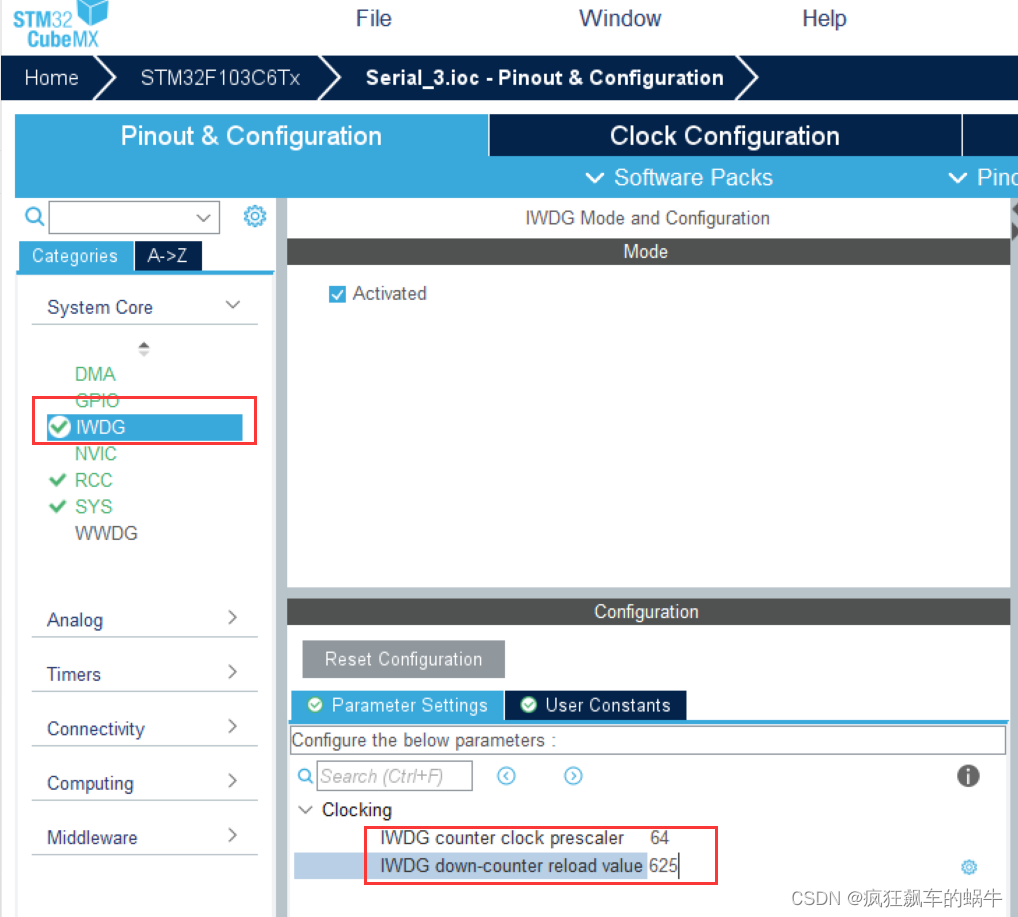Open the category search dropdown arrow
Image resolution: width=1018 pixels, height=917 pixels.
coord(204,217)
